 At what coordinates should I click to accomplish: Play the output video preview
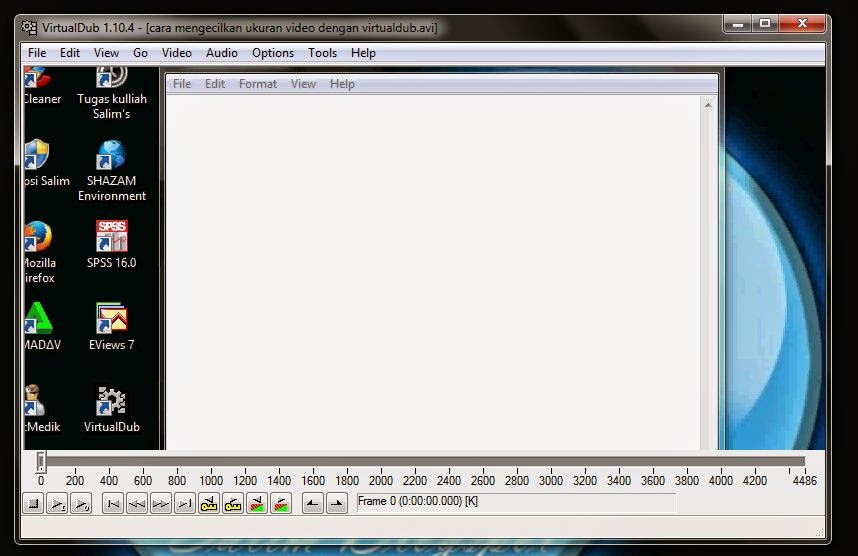click(81, 503)
